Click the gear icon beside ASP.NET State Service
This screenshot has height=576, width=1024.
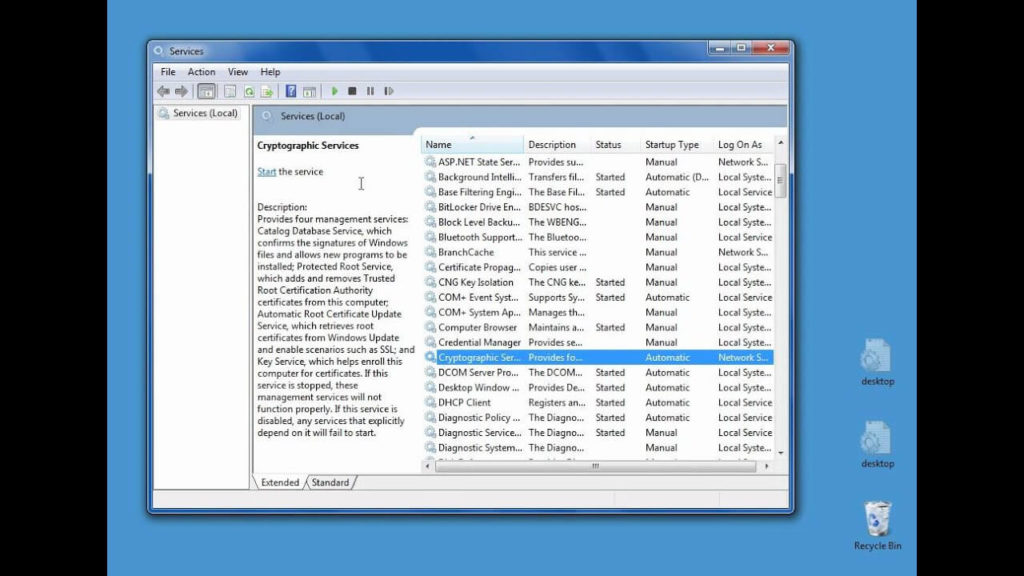(x=430, y=161)
